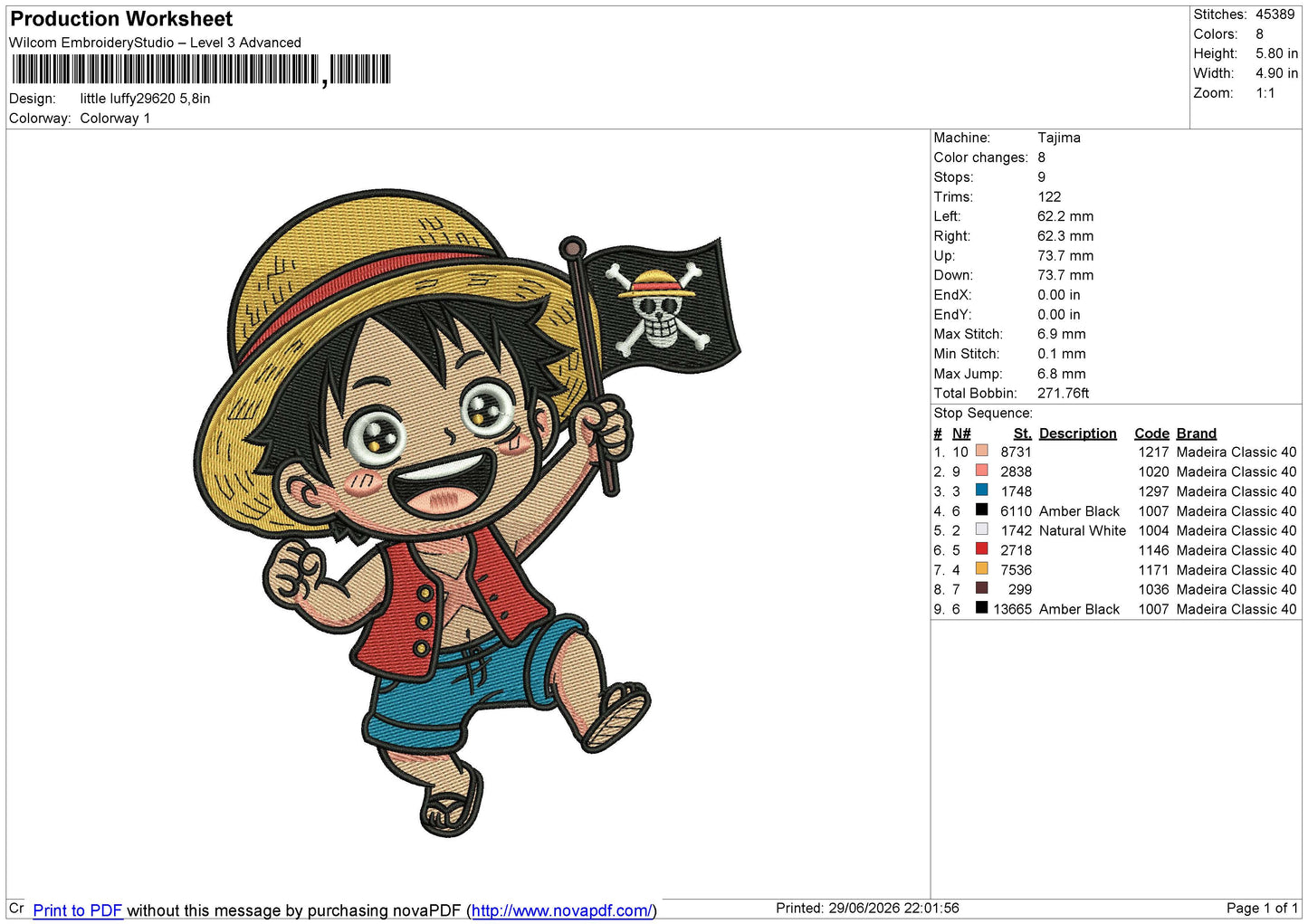Click the Trims value 122
This screenshot has height=924, width=1308.
coord(1049,196)
